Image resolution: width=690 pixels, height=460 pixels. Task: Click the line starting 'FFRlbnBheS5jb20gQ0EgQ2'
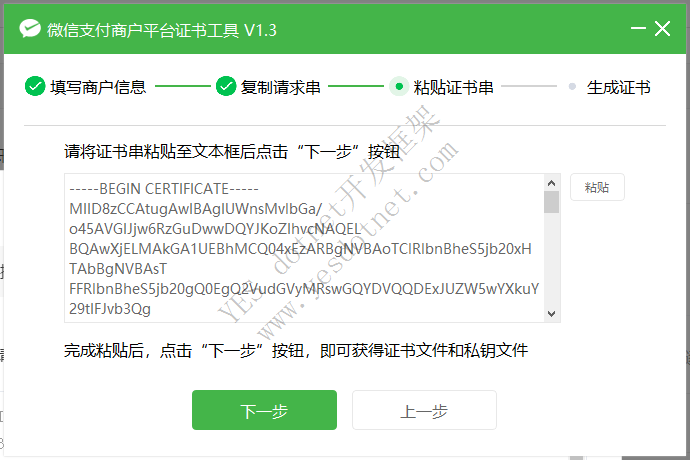click(x=304, y=289)
